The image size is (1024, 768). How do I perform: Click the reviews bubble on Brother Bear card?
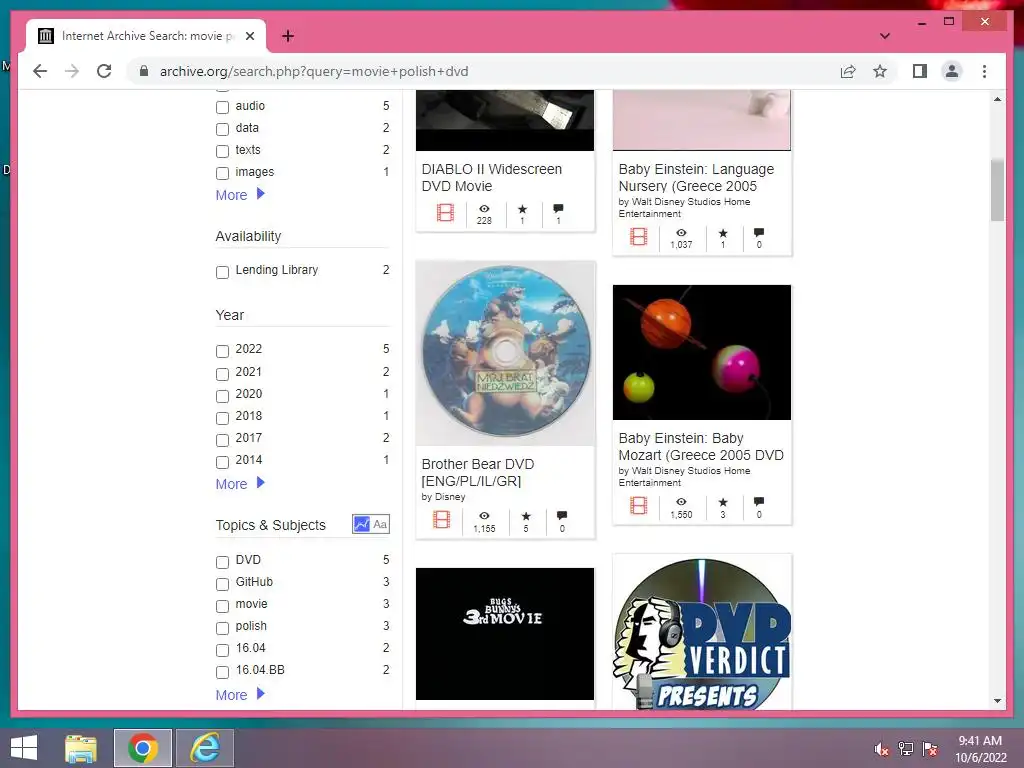[562, 516]
